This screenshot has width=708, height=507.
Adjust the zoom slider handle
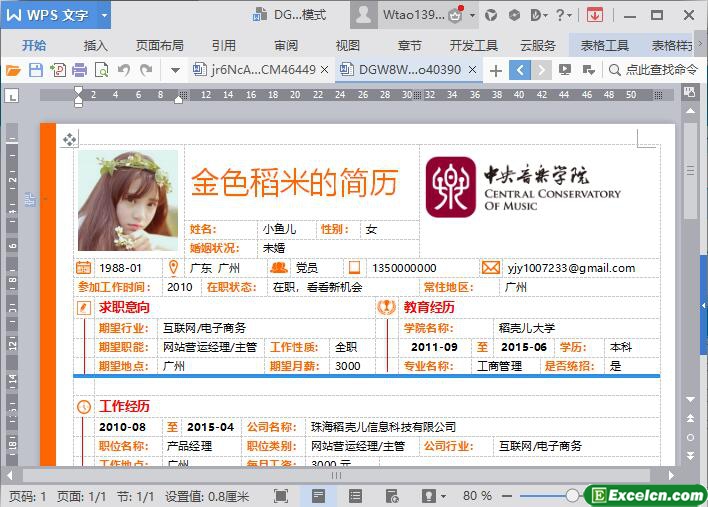(x=573, y=496)
